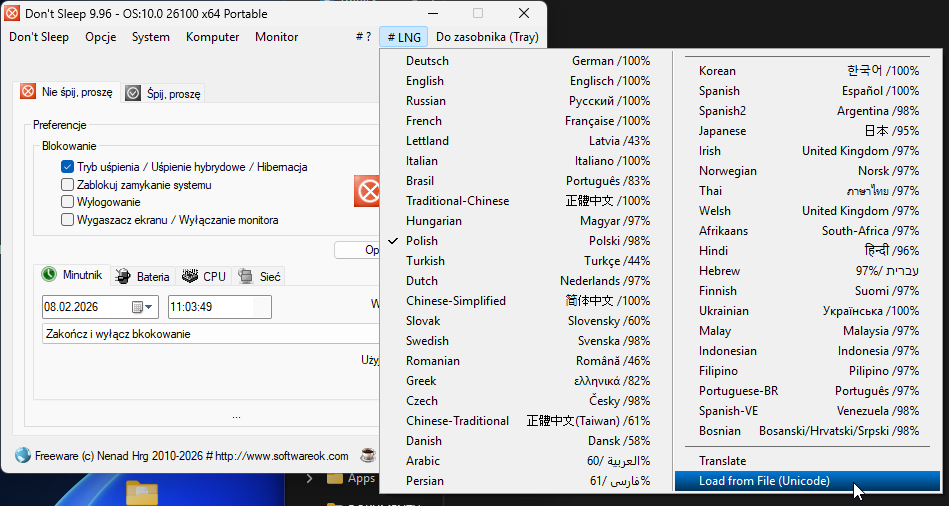949x506 pixels.
Task: Click the network icon on Sieć tab
Action: click(246, 277)
